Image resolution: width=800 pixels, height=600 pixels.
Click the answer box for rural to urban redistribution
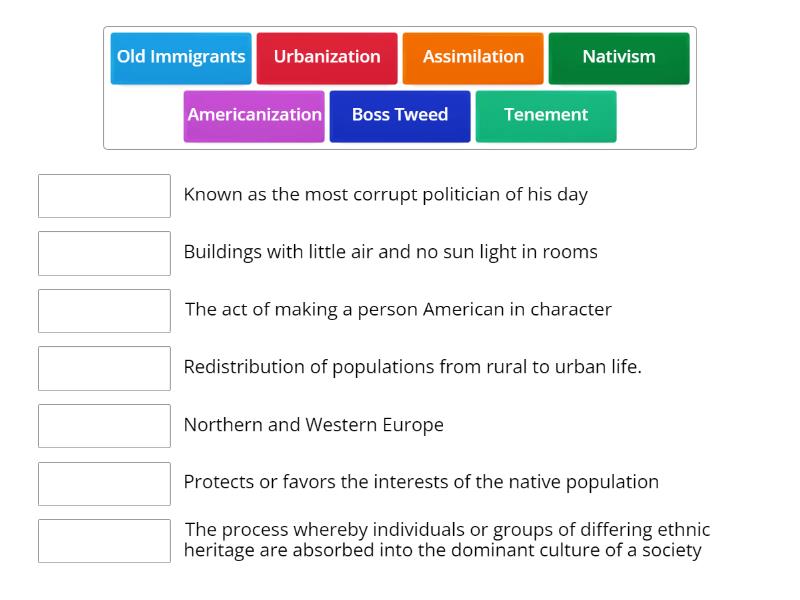(x=104, y=368)
